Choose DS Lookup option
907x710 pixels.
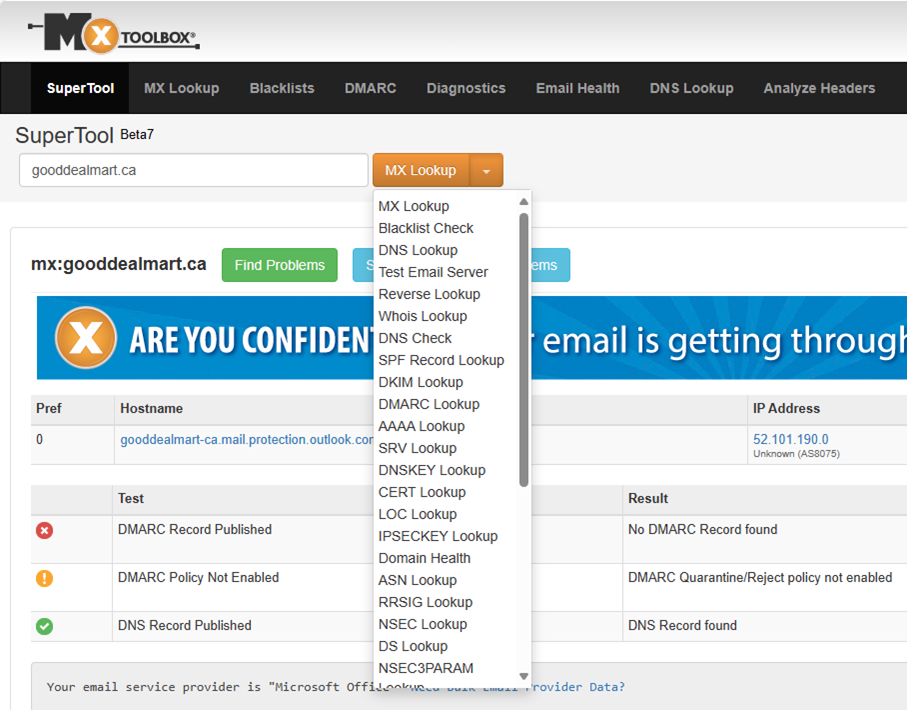tap(412, 646)
